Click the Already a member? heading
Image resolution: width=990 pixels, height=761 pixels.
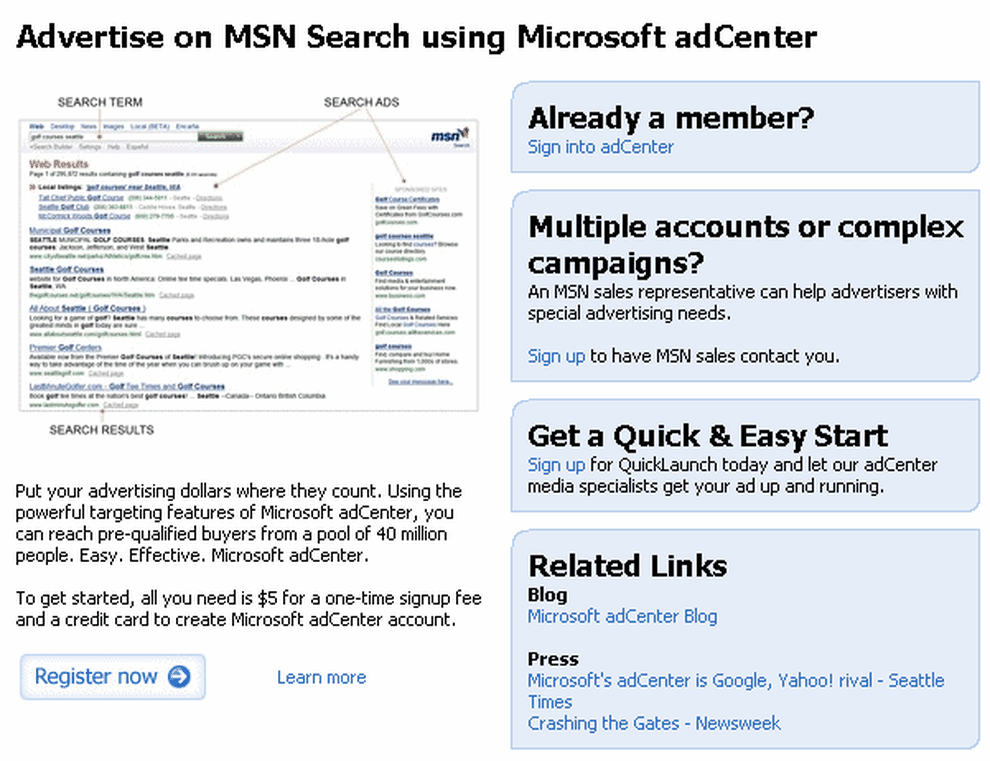[671, 117]
